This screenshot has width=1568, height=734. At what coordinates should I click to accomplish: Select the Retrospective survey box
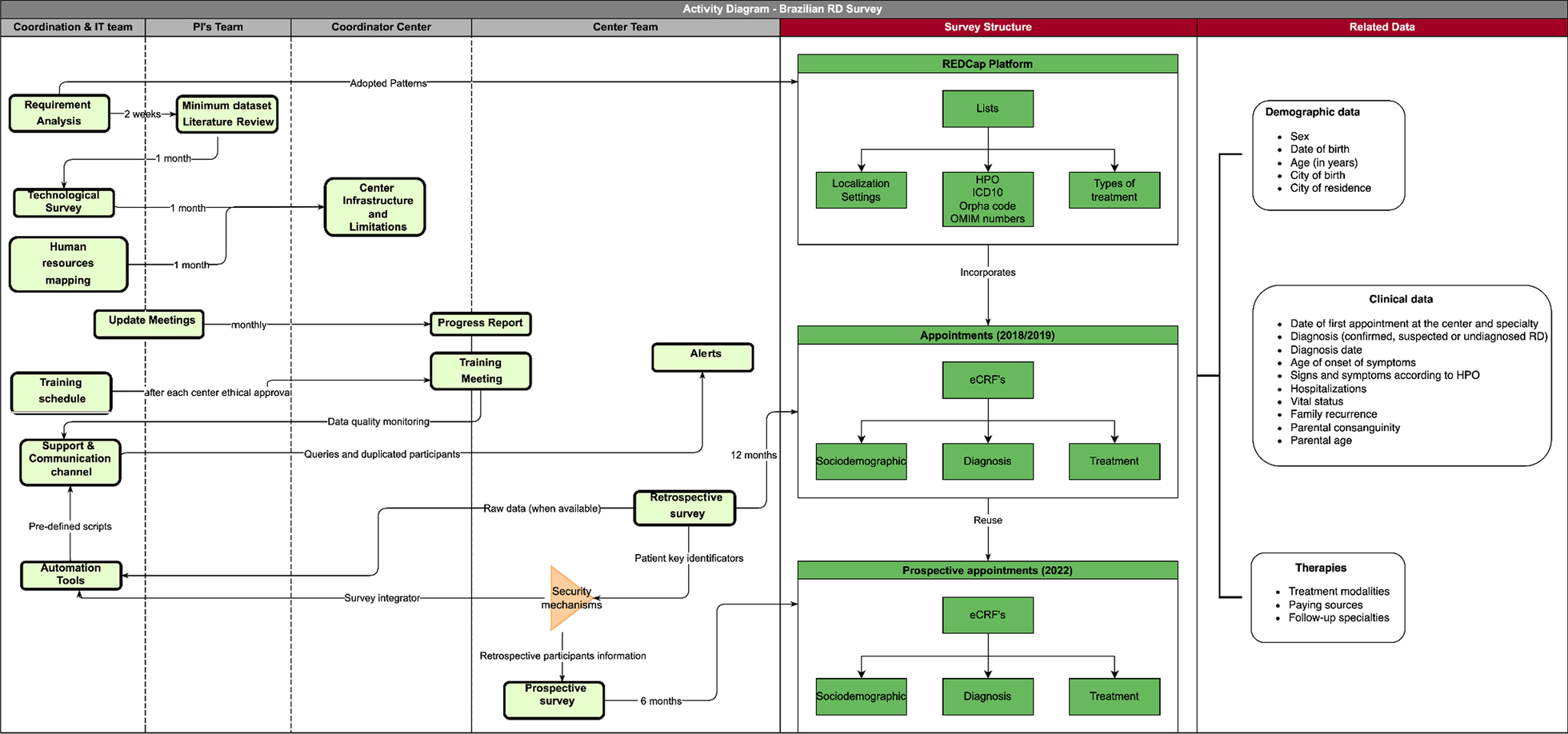pyautogui.click(x=685, y=508)
